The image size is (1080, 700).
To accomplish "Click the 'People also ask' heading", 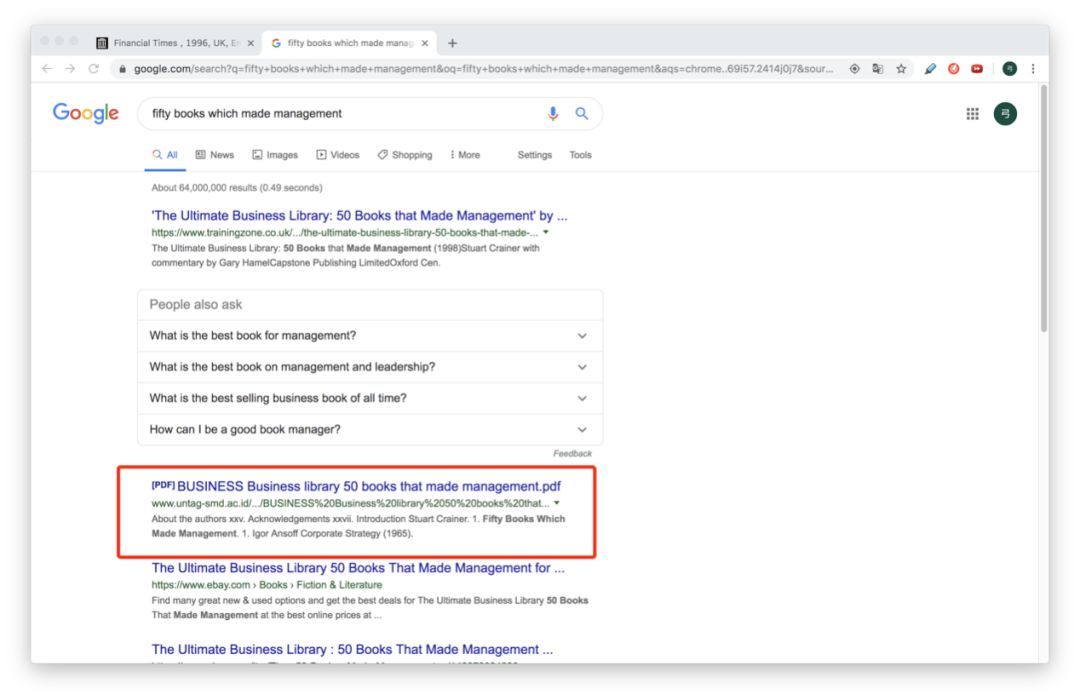I will point(196,305).
